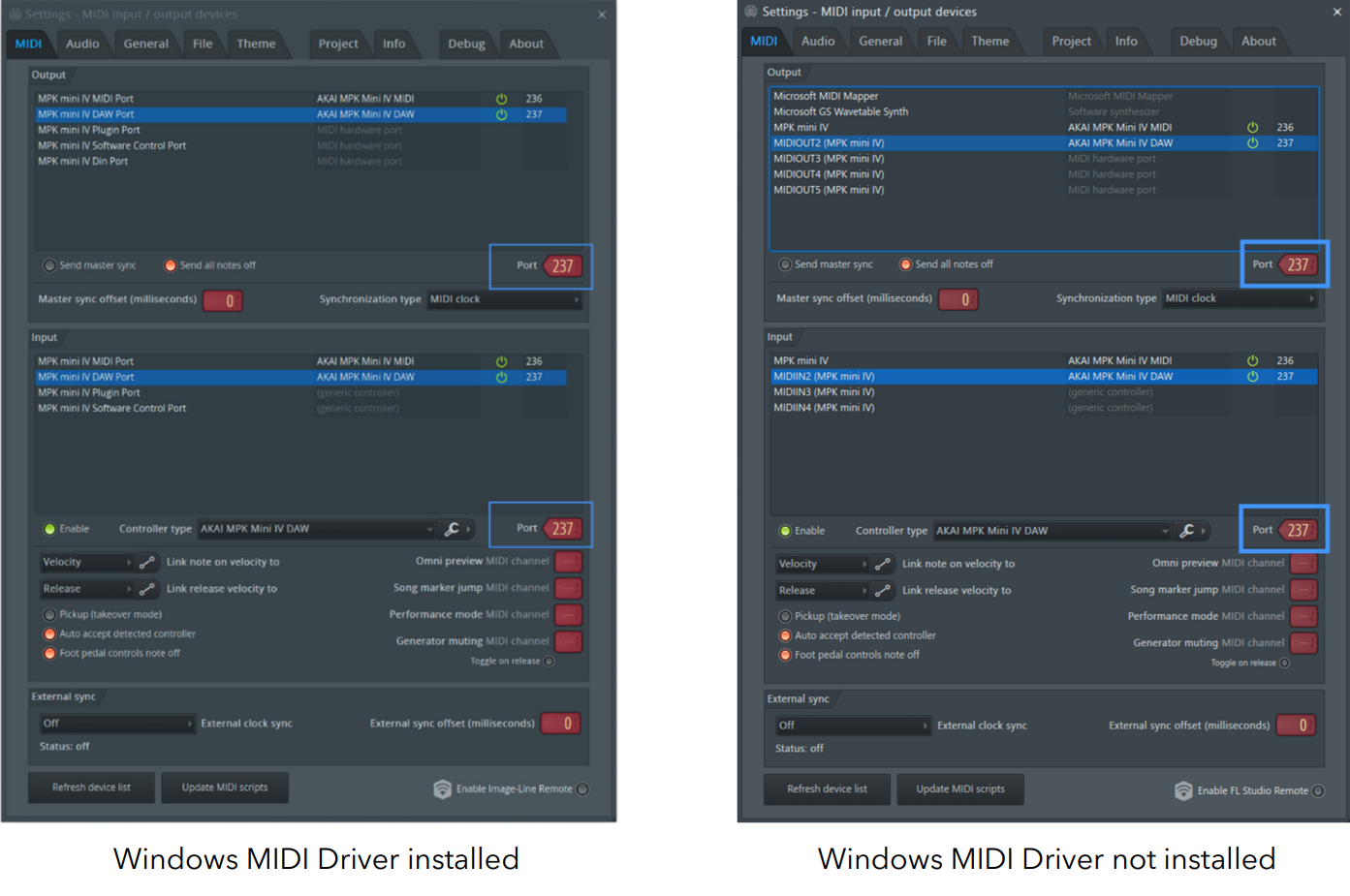Open File tab in driver-not-installed window
The image size is (1350, 896).
936,41
